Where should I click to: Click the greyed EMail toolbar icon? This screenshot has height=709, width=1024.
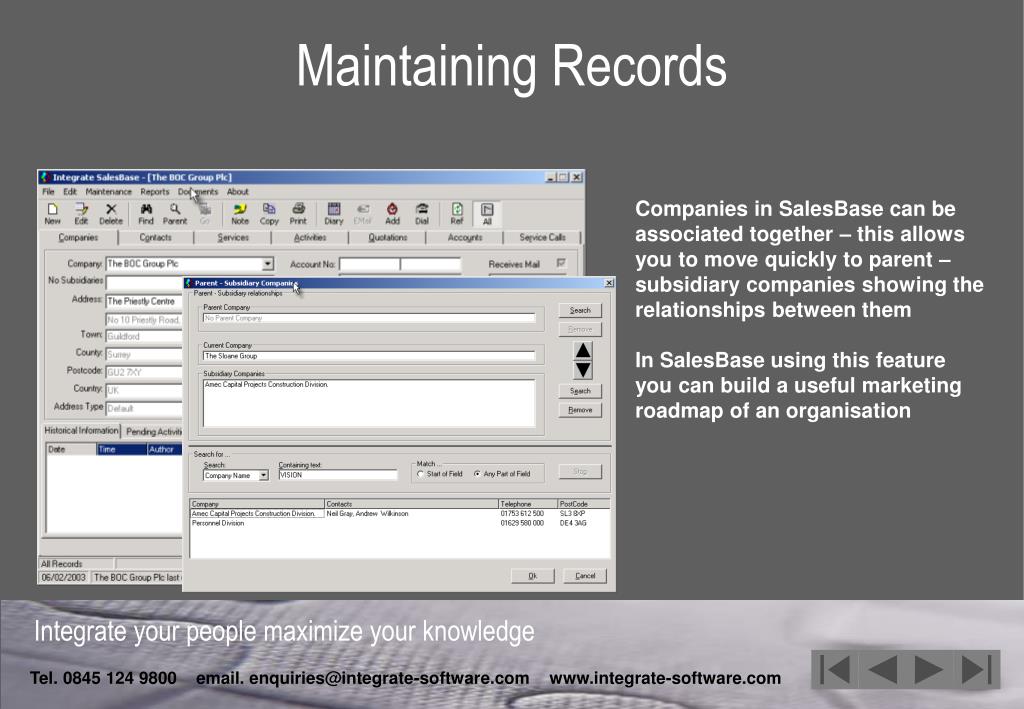click(x=362, y=213)
